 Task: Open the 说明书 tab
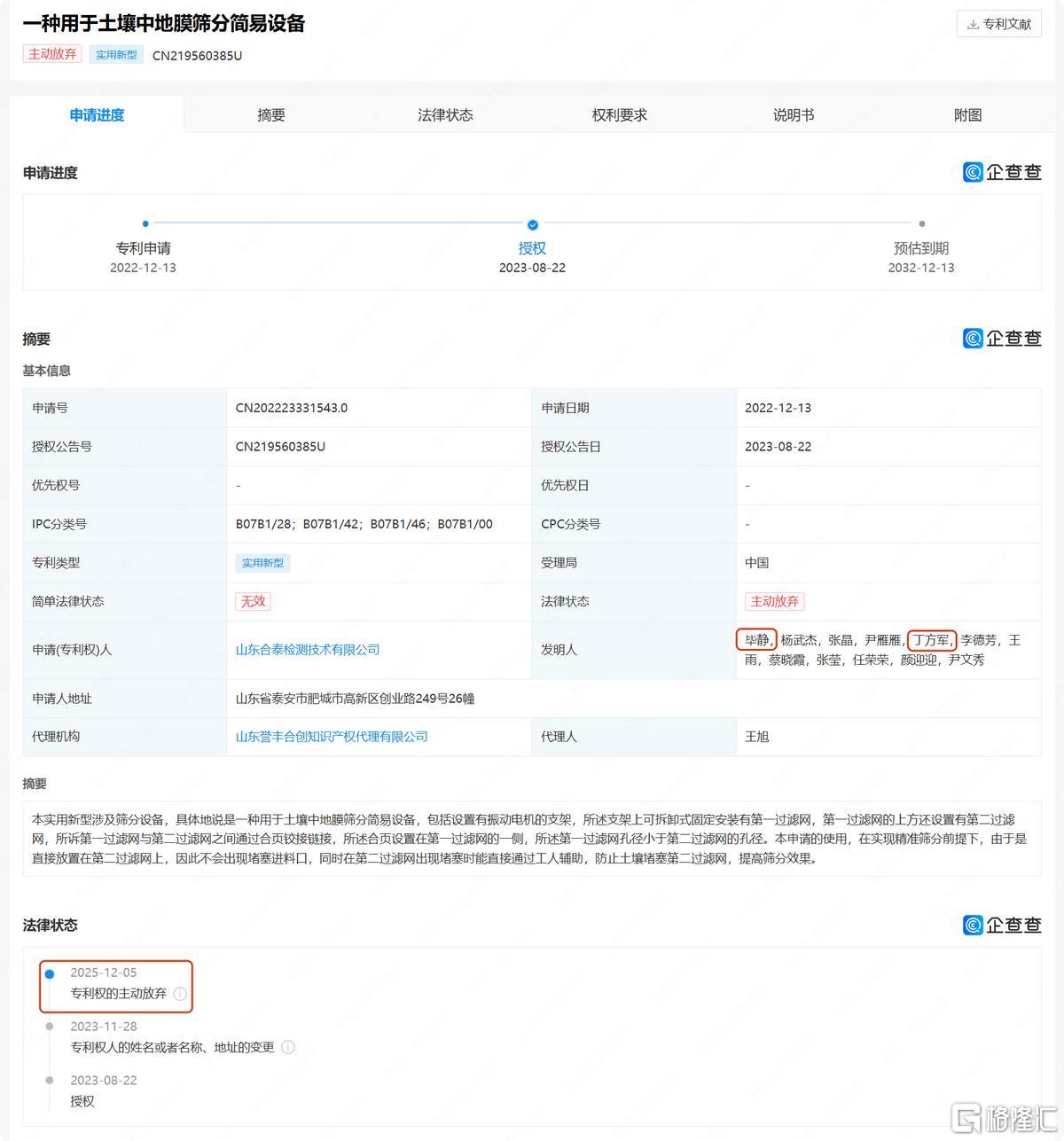(794, 115)
